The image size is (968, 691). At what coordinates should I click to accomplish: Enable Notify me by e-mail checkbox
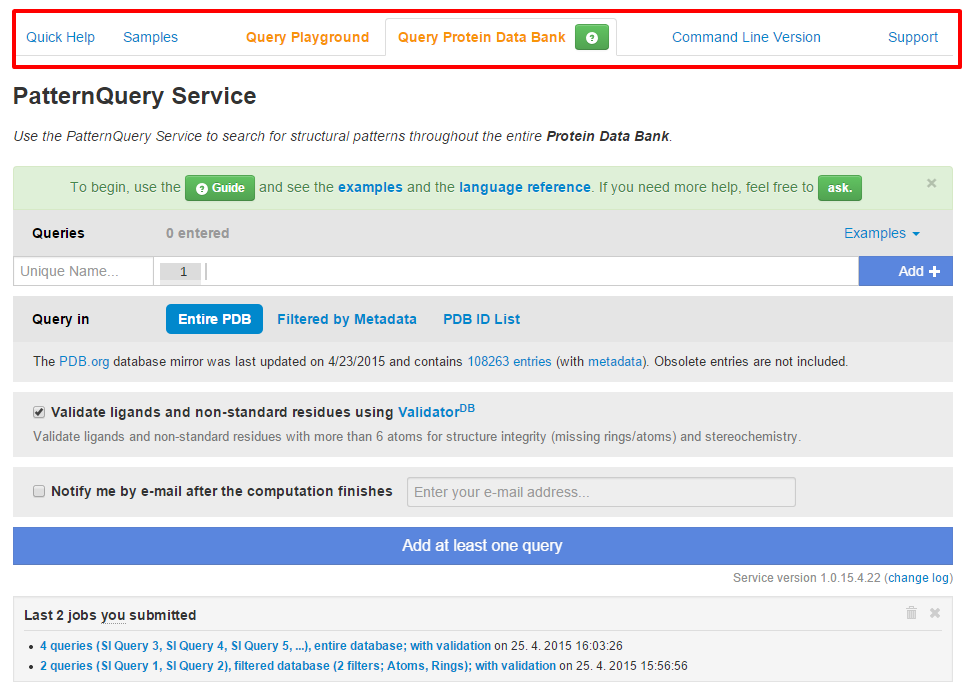point(39,491)
